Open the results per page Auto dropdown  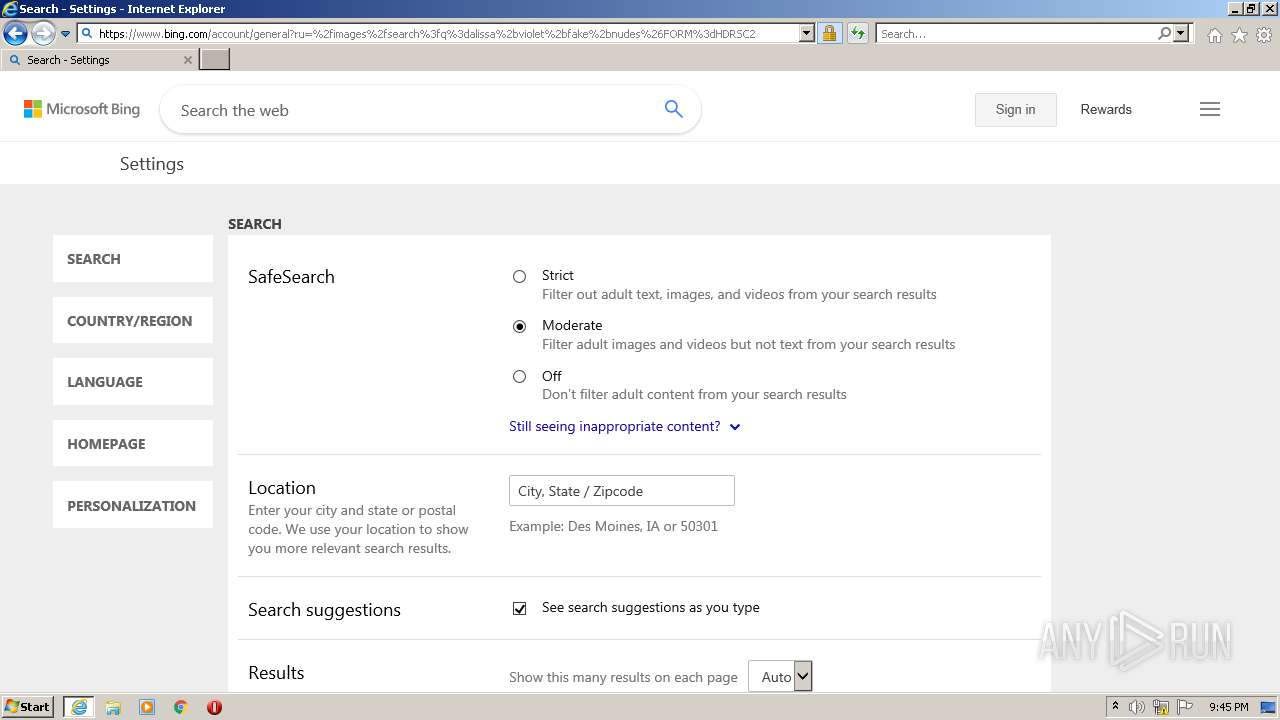tap(780, 677)
